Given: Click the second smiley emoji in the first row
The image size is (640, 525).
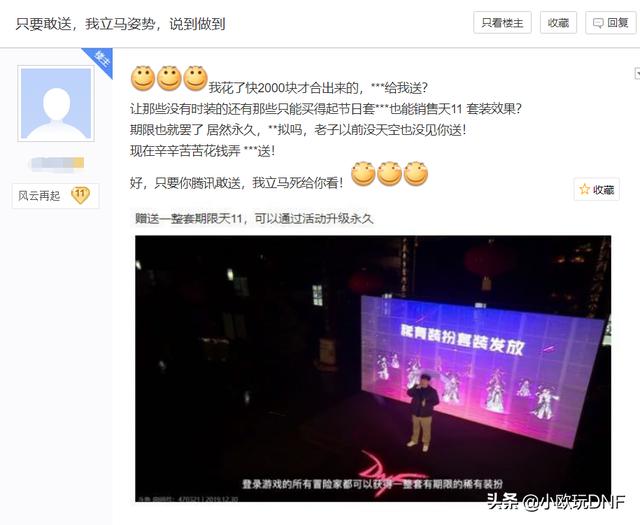Looking at the screenshot, I should tap(169, 78).
